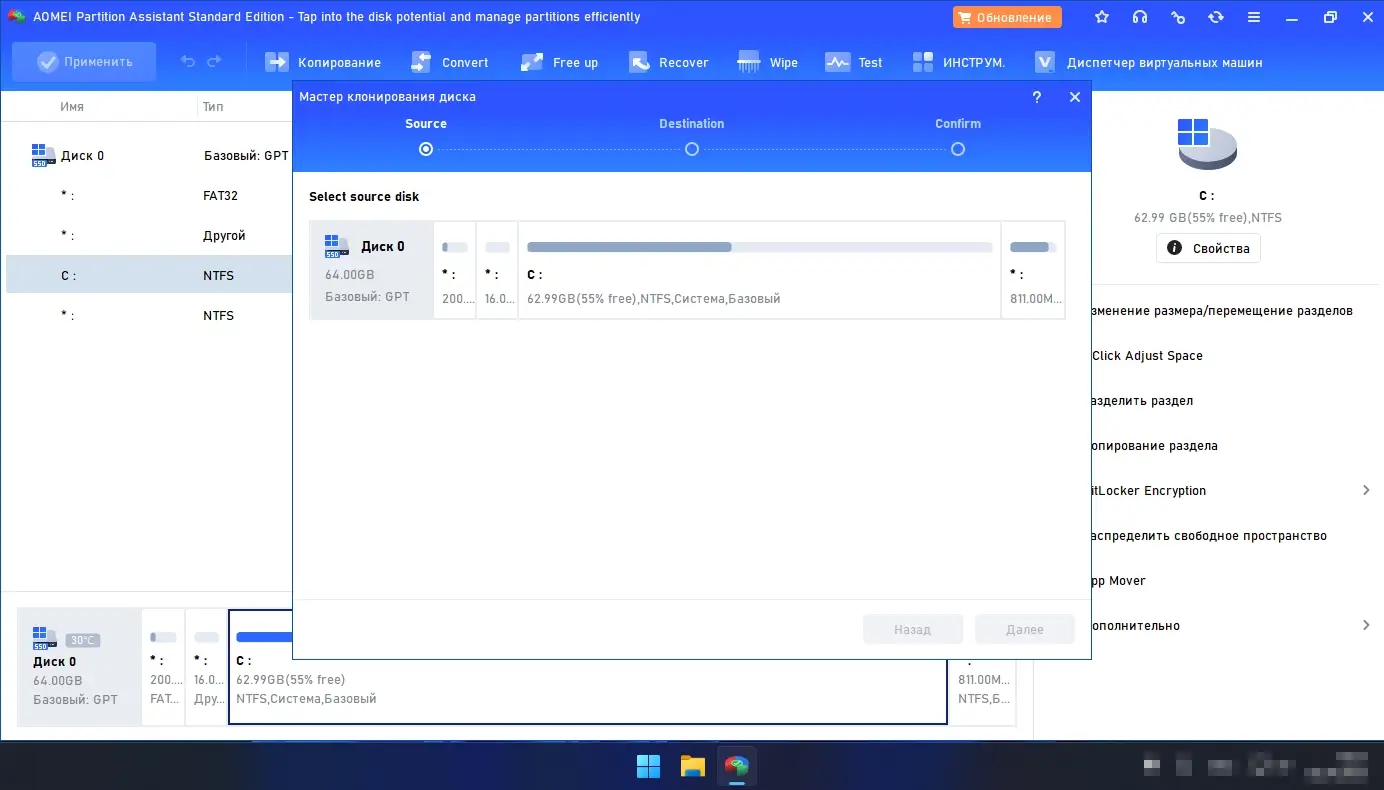Choose allocate free space option

(x=1209, y=536)
